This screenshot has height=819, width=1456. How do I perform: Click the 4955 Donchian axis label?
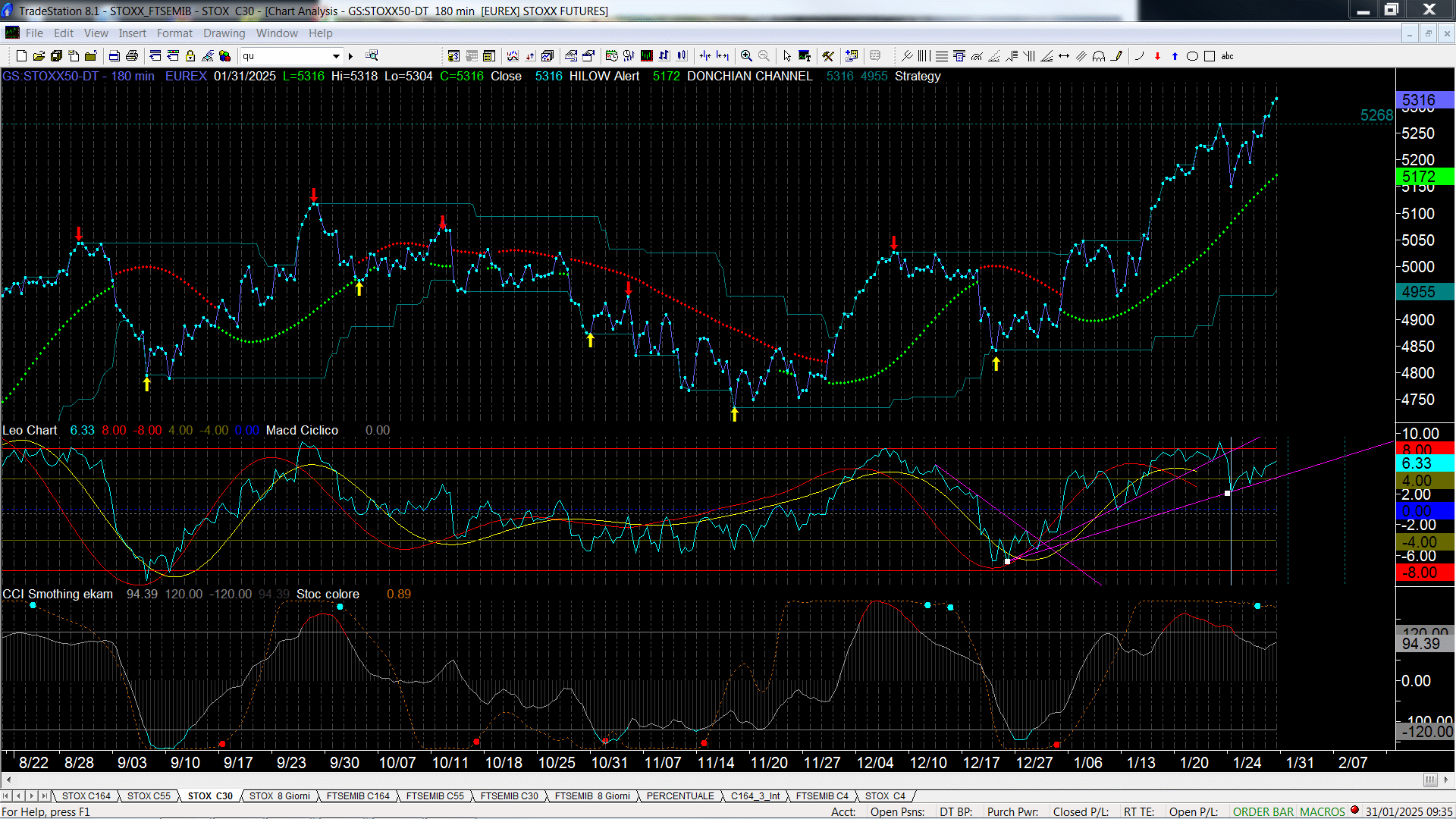click(1424, 292)
